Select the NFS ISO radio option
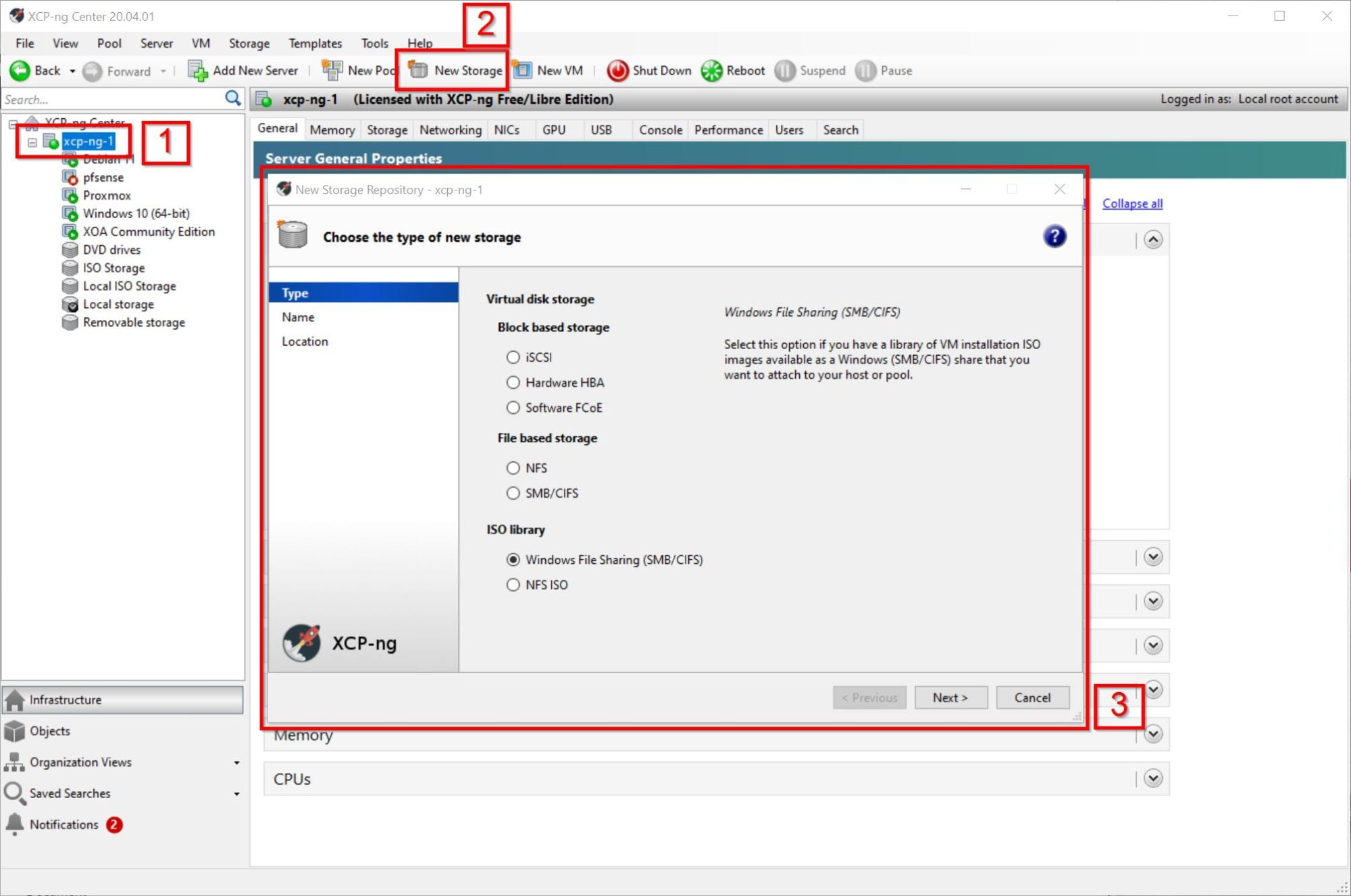This screenshot has height=896, width=1351. pyautogui.click(x=513, y=585)
